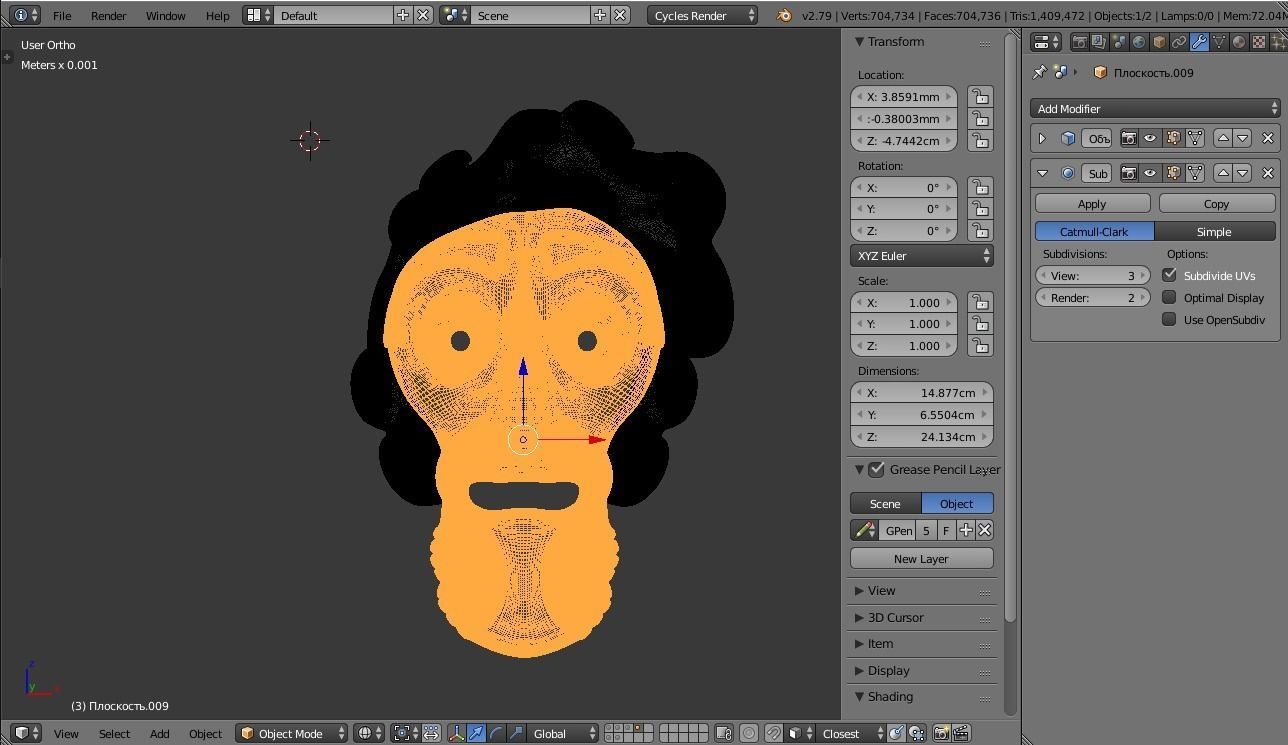Open the Help menu
This screenshot has width=1288, height=745.
pyautogui.click(x=218, y=15)
